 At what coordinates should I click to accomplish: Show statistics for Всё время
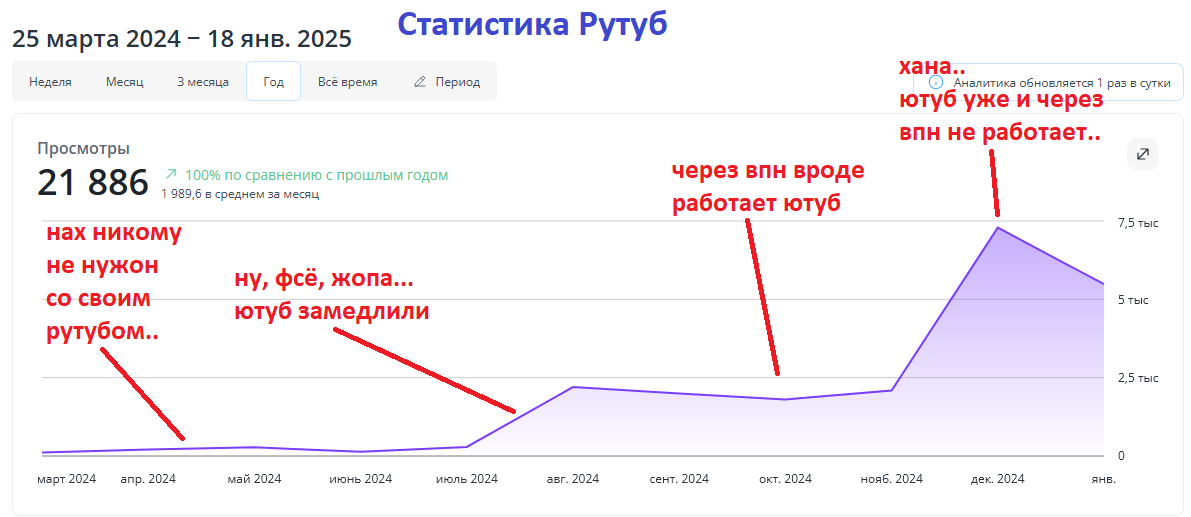point(347,82)
